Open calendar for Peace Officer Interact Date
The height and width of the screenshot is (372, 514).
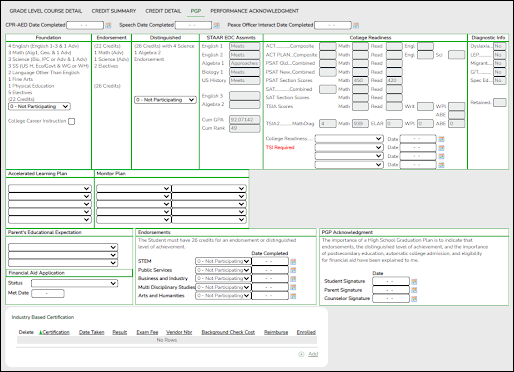[356, 25]
